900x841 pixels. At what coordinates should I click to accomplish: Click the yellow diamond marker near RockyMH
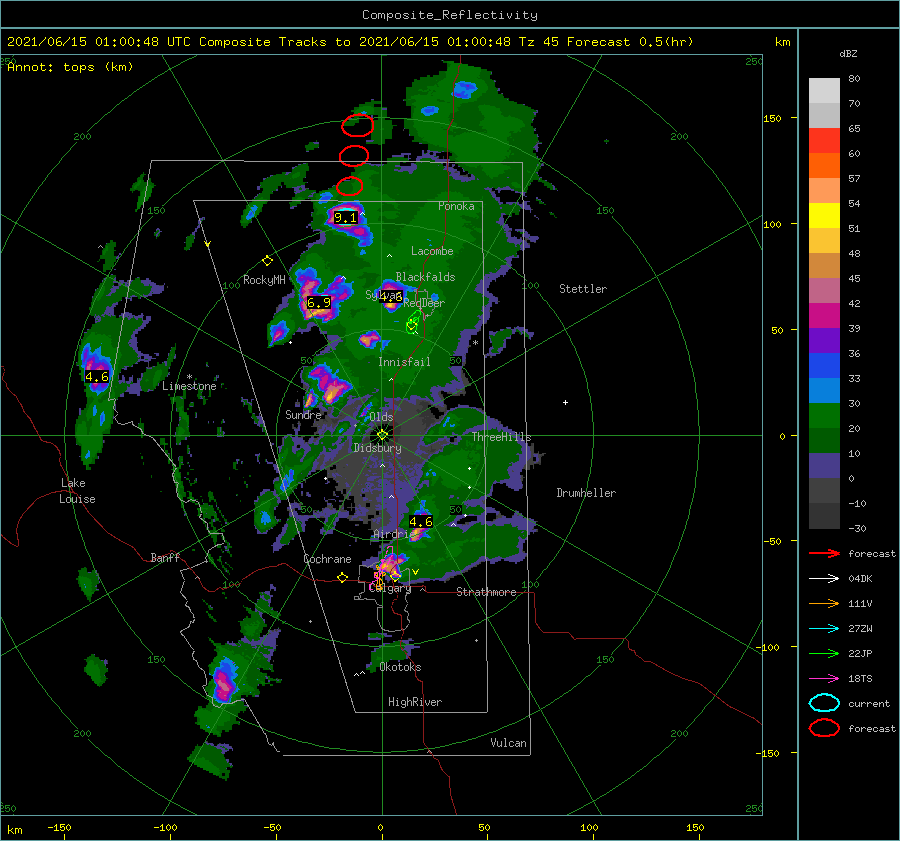(x=267, y=261)
